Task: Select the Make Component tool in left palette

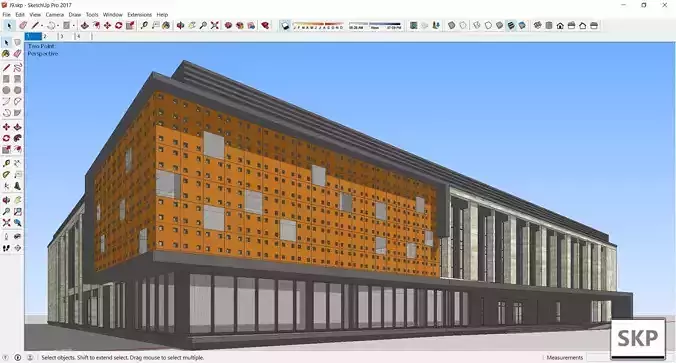Action: click(x=17, y=42)
